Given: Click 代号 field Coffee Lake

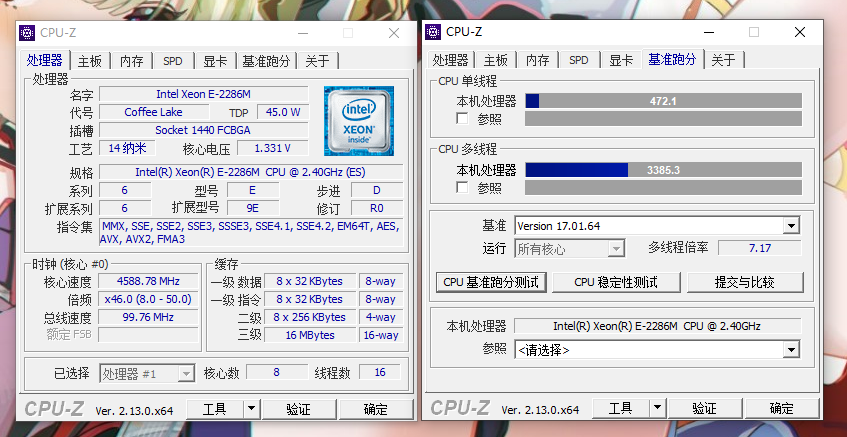Looking at the screenshot, I should [x=154, y=112].
